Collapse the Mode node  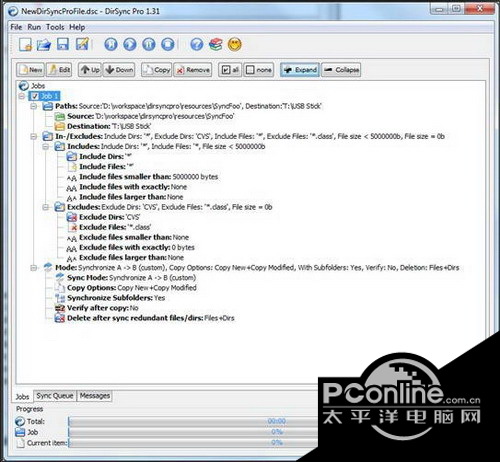34,268
